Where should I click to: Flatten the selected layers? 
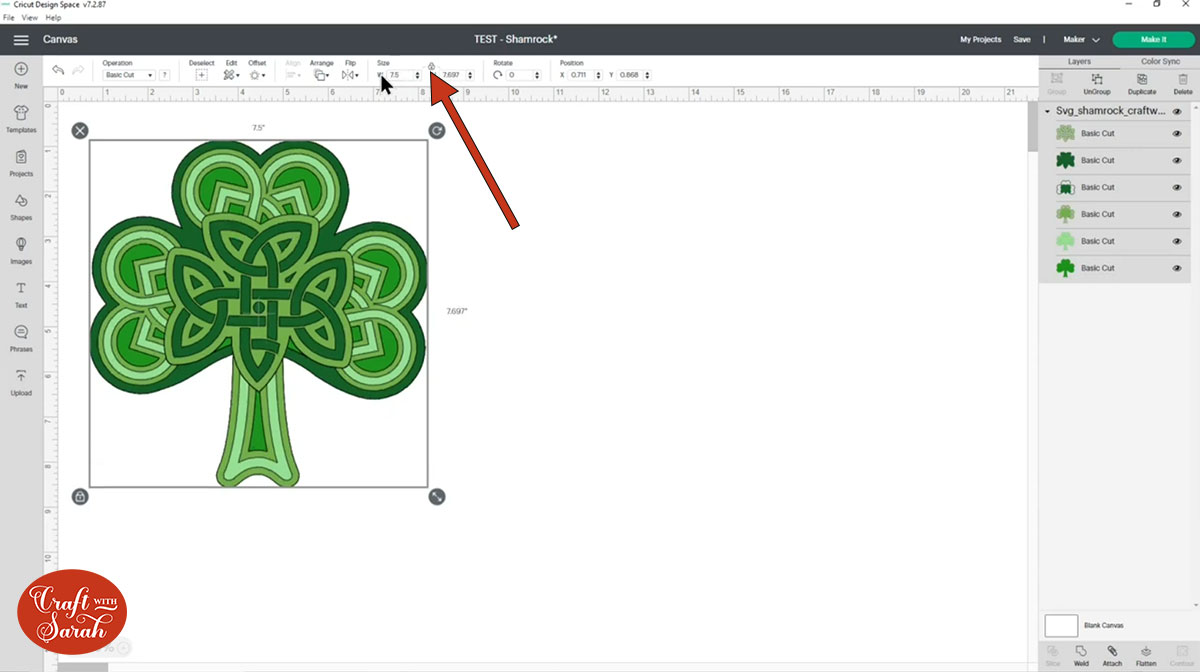[1145, 655]
